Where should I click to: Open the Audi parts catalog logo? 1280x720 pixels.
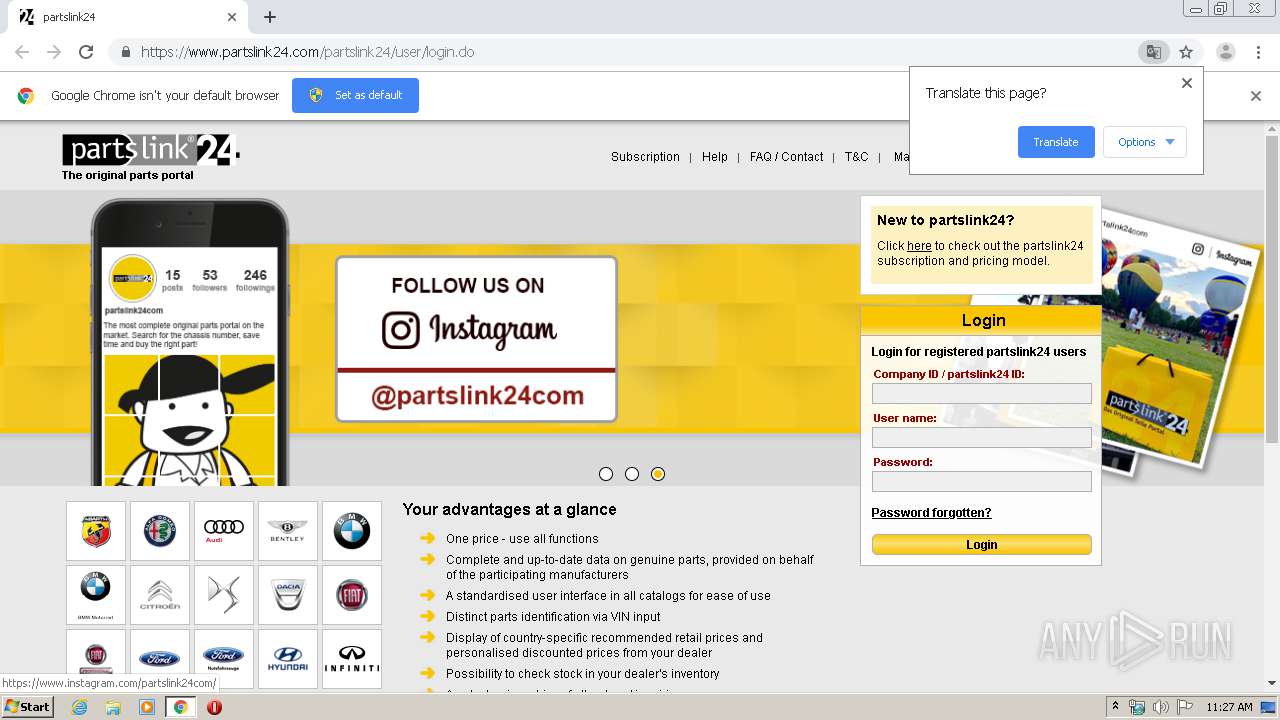224,531
